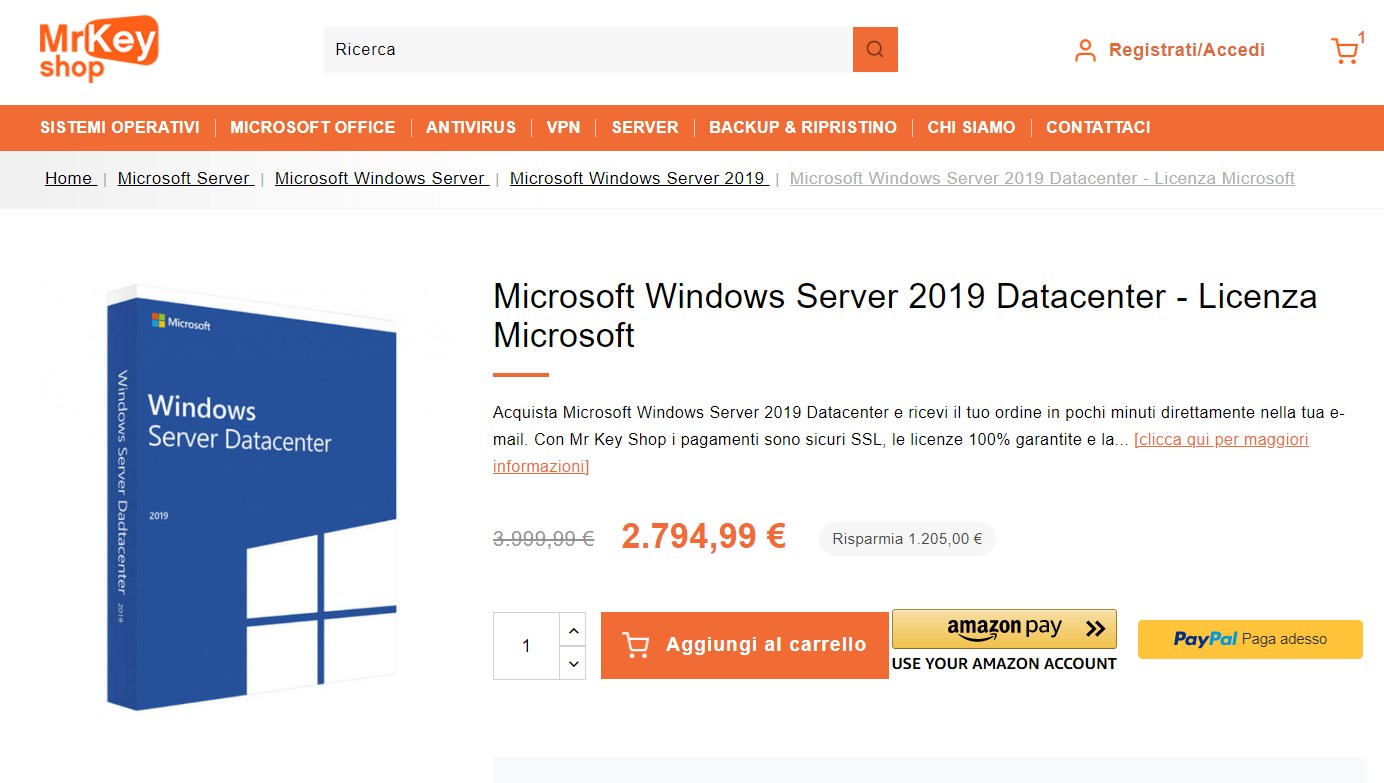
Task: Navigate to the Microsoft Windows Server breadcrumb
Action: click(381, 178)
